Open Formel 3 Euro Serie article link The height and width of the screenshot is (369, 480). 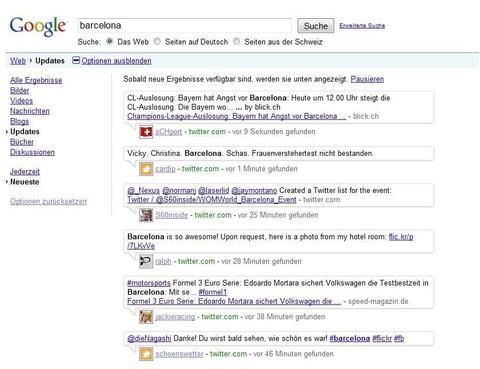click(234, 301)
